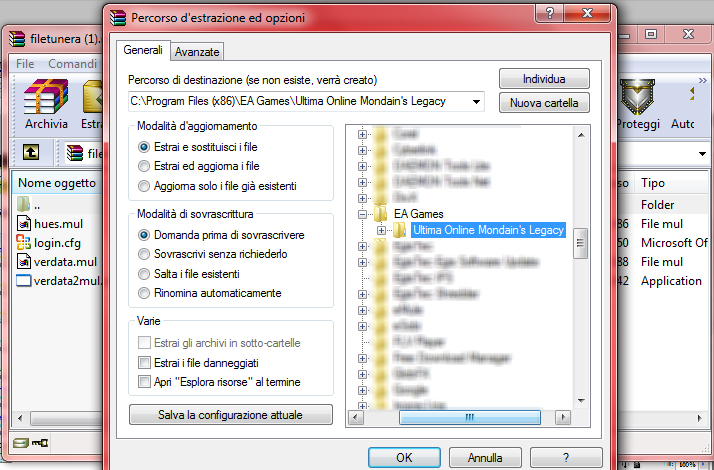Viewport: 714px width, 470px height.
Task: Click the Archivia toolbar icon
Action: coord(46,97)
